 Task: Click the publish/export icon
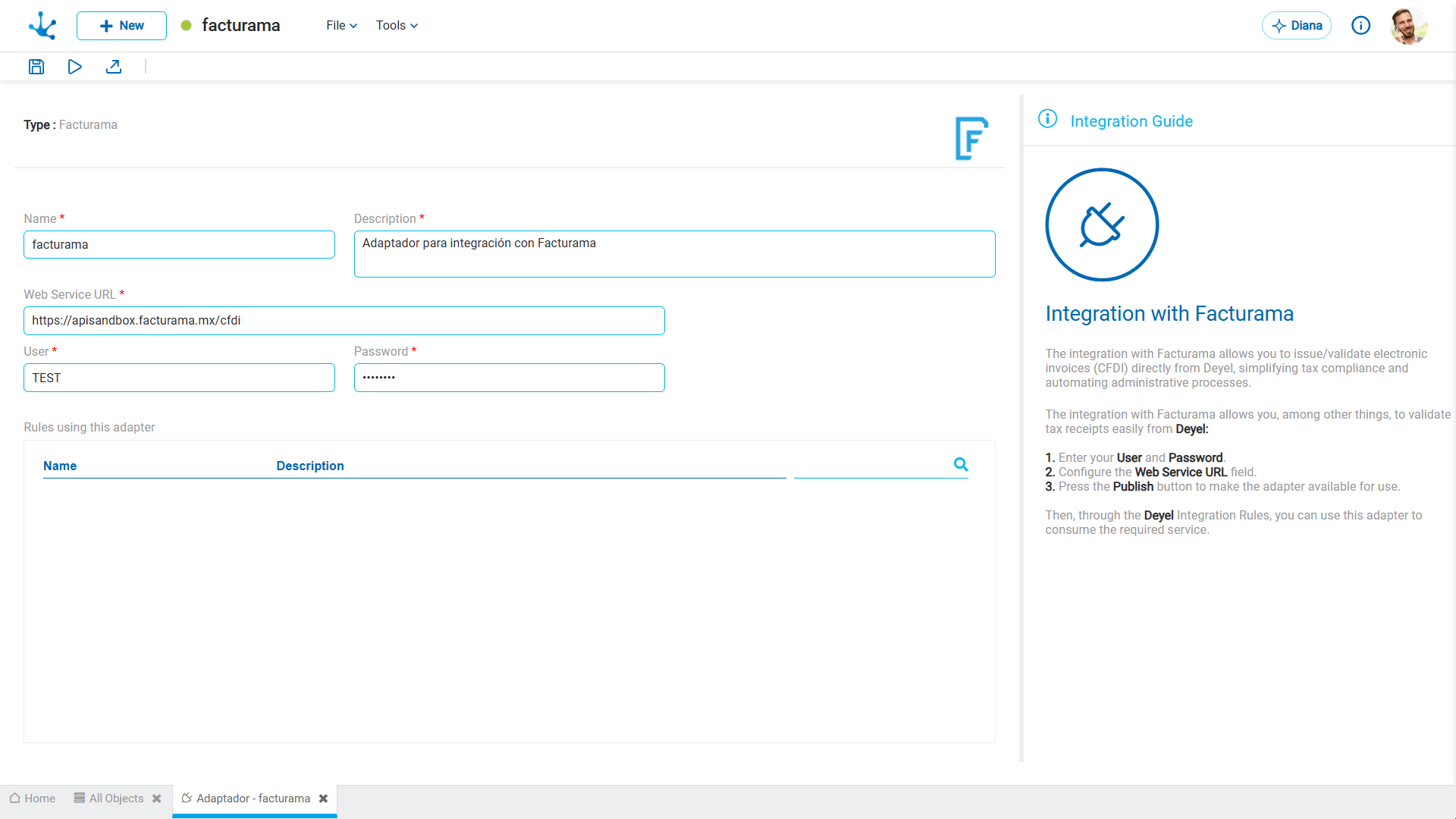point(114,67)
